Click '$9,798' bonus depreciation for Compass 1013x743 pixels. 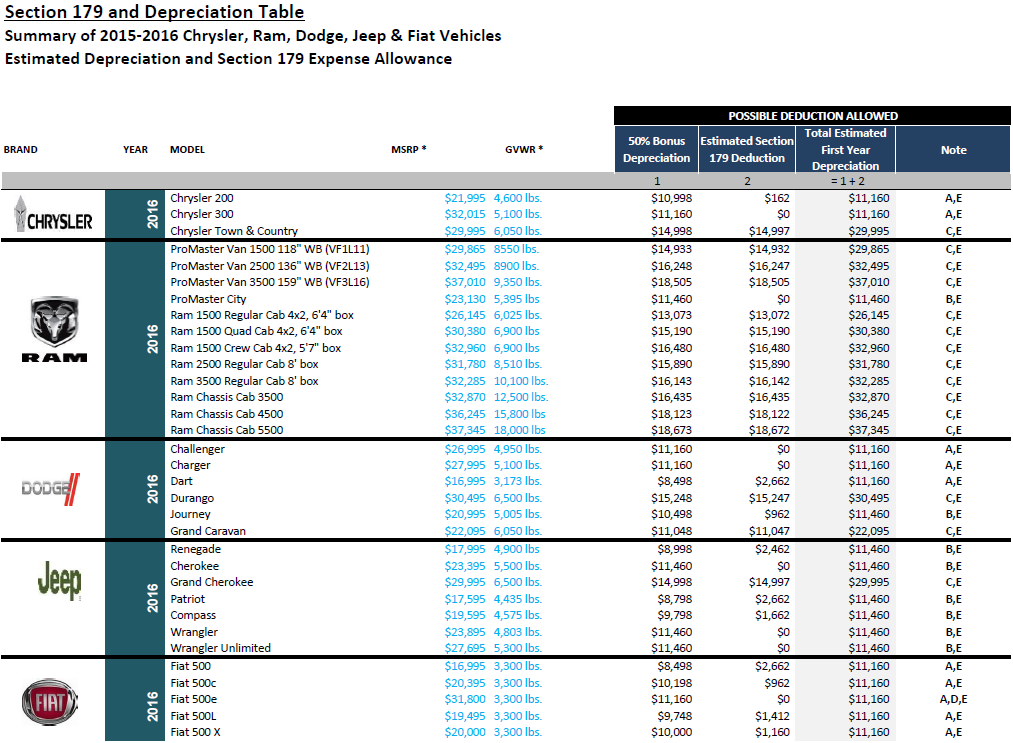pos(674,615)
